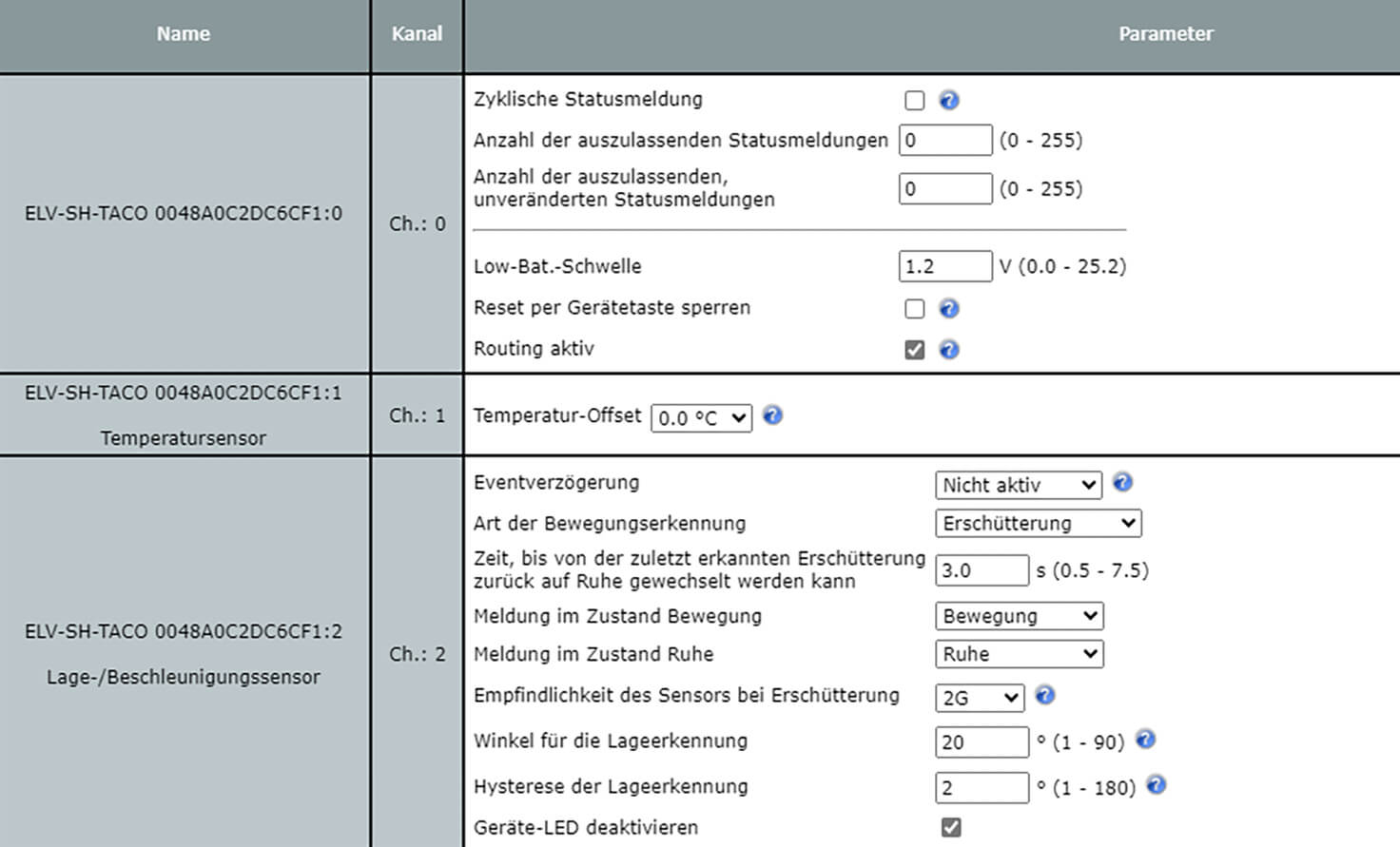The image size is (1400, 847).
Task: Select the 2G sensitivity dropdown
Action: click(979, 698)
